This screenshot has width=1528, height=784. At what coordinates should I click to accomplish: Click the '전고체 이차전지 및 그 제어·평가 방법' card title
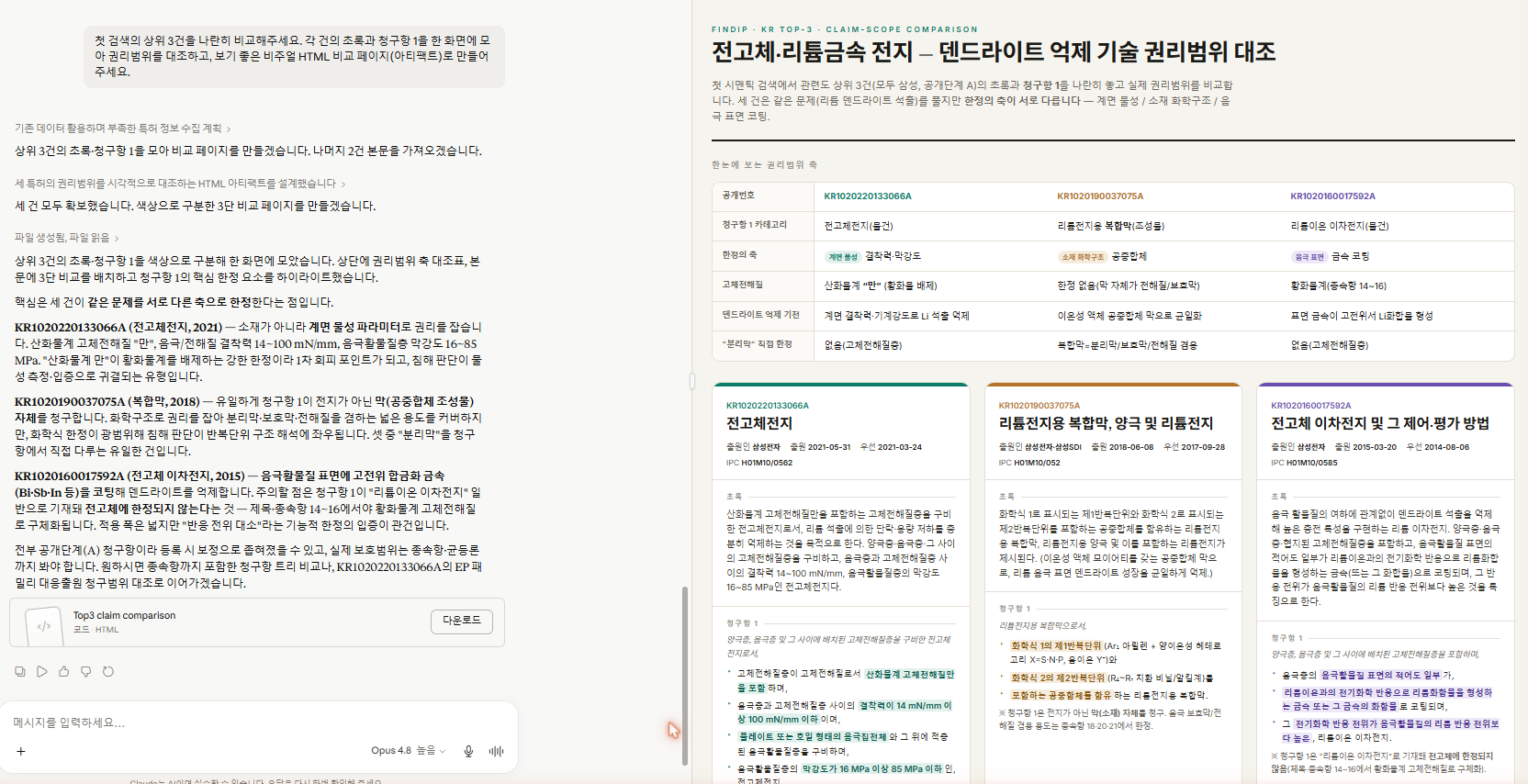pos(1380,423)
